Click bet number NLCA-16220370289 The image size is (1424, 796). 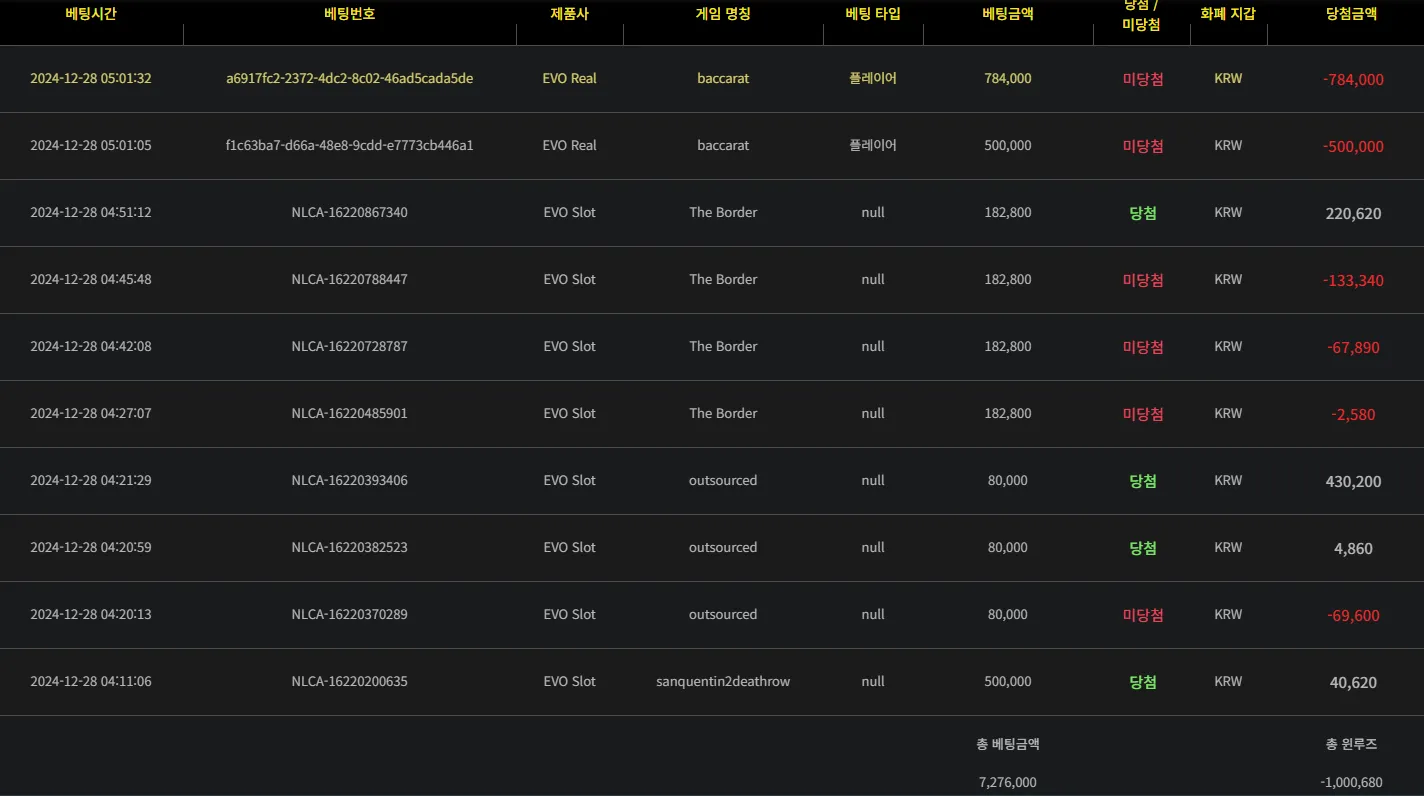pos(350,614)
